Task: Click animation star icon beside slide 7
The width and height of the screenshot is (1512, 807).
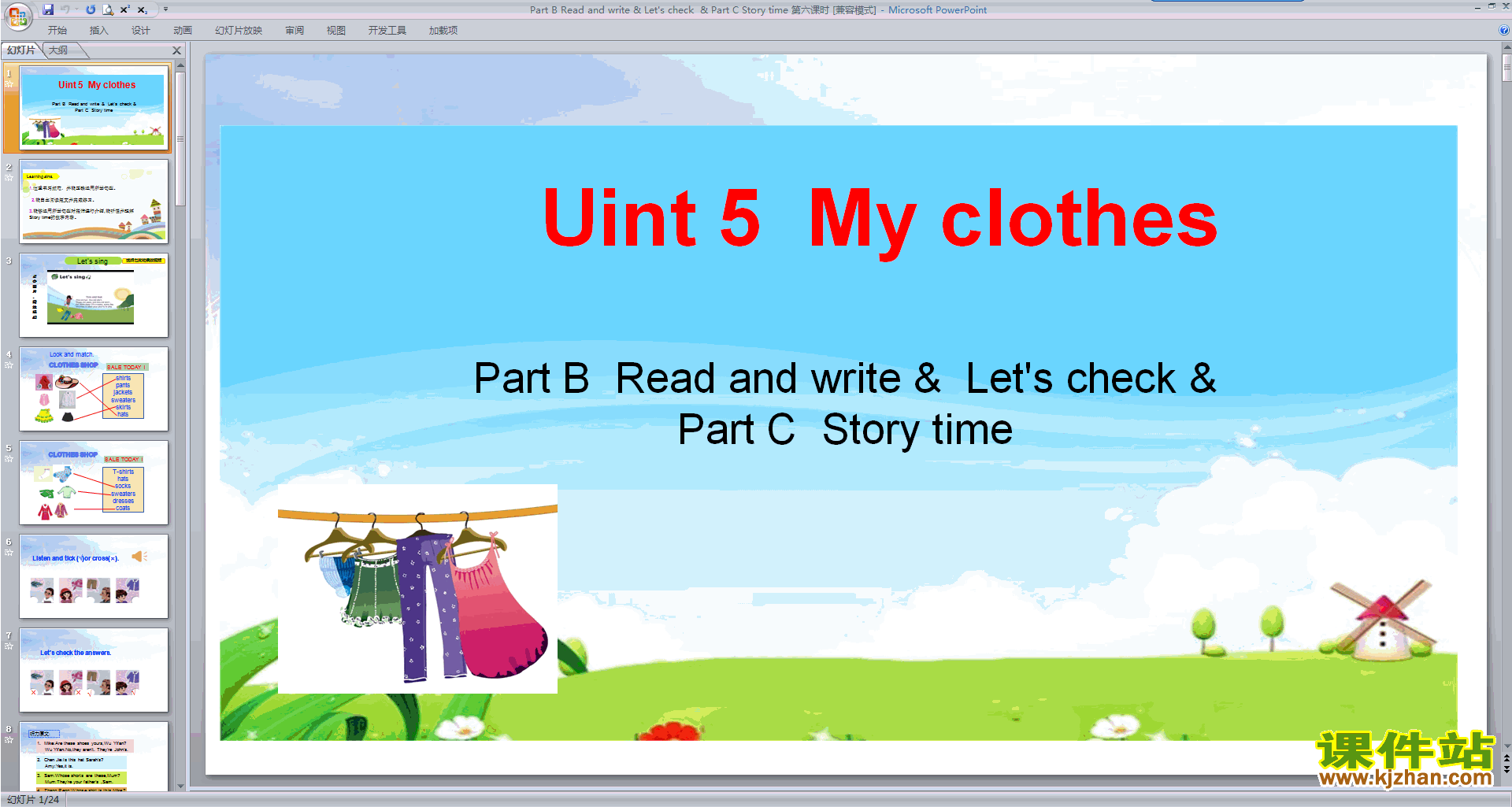Action: click(x=9, y=646)
